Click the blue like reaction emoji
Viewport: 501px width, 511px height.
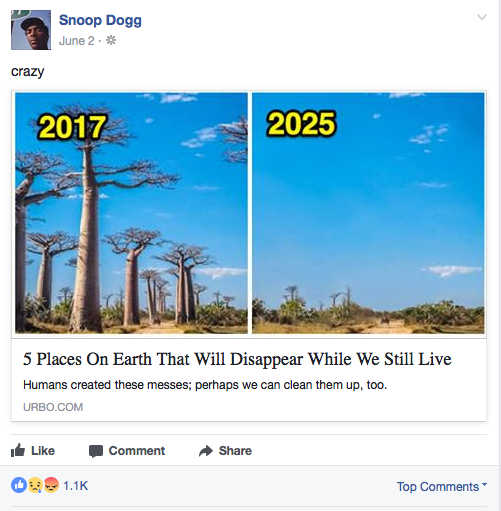pos(19,485)
